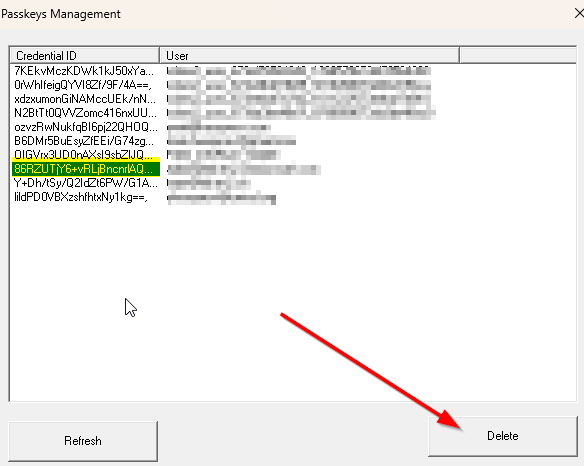Close the Passkeys Management window

(578, 14)
